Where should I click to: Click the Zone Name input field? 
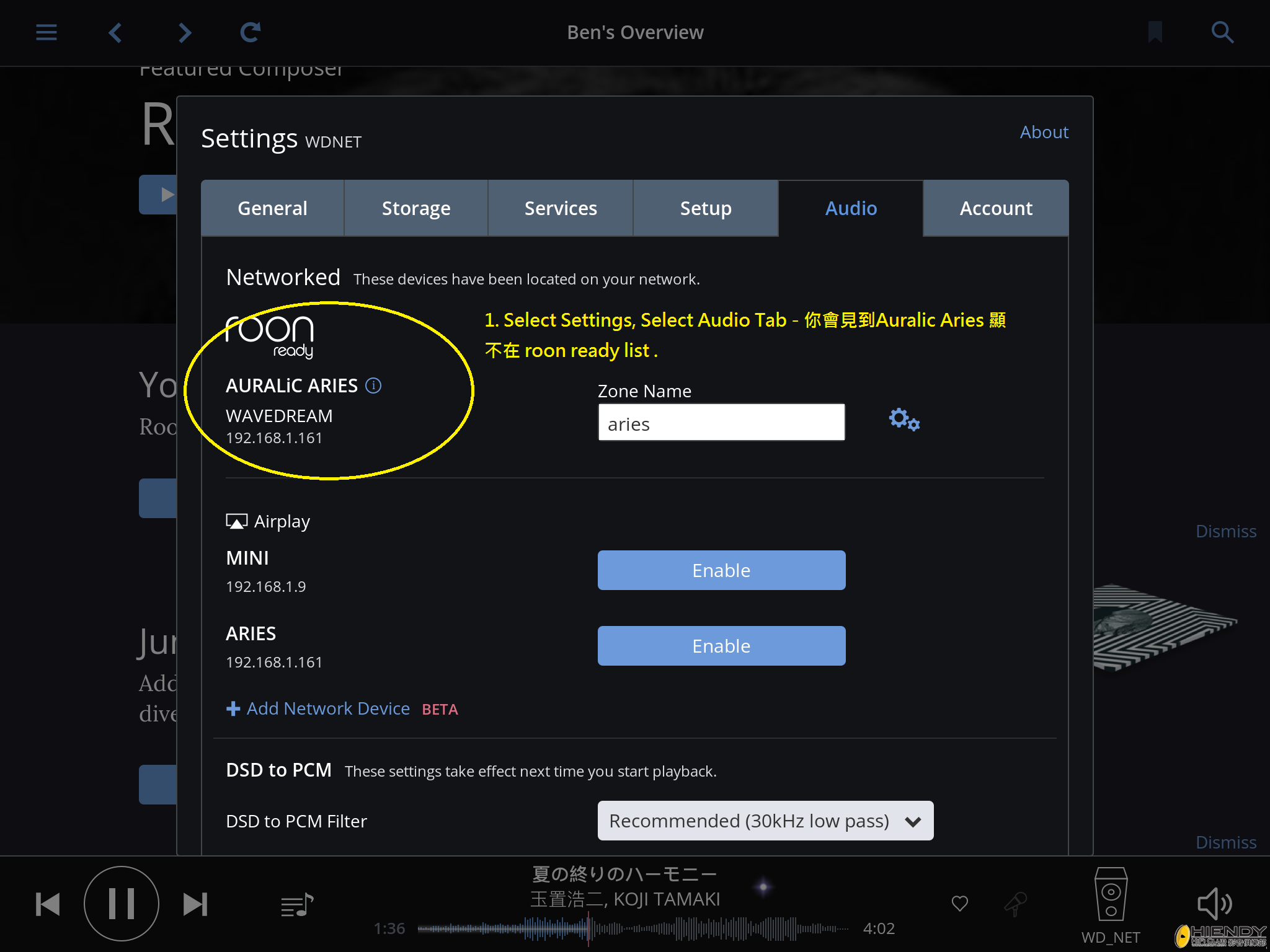click(721, 423)
